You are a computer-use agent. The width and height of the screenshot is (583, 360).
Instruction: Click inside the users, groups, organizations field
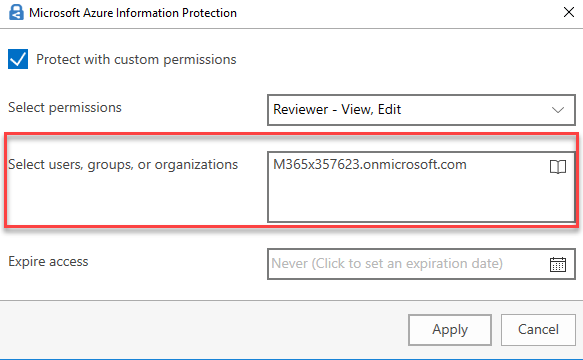click(421, 187)
